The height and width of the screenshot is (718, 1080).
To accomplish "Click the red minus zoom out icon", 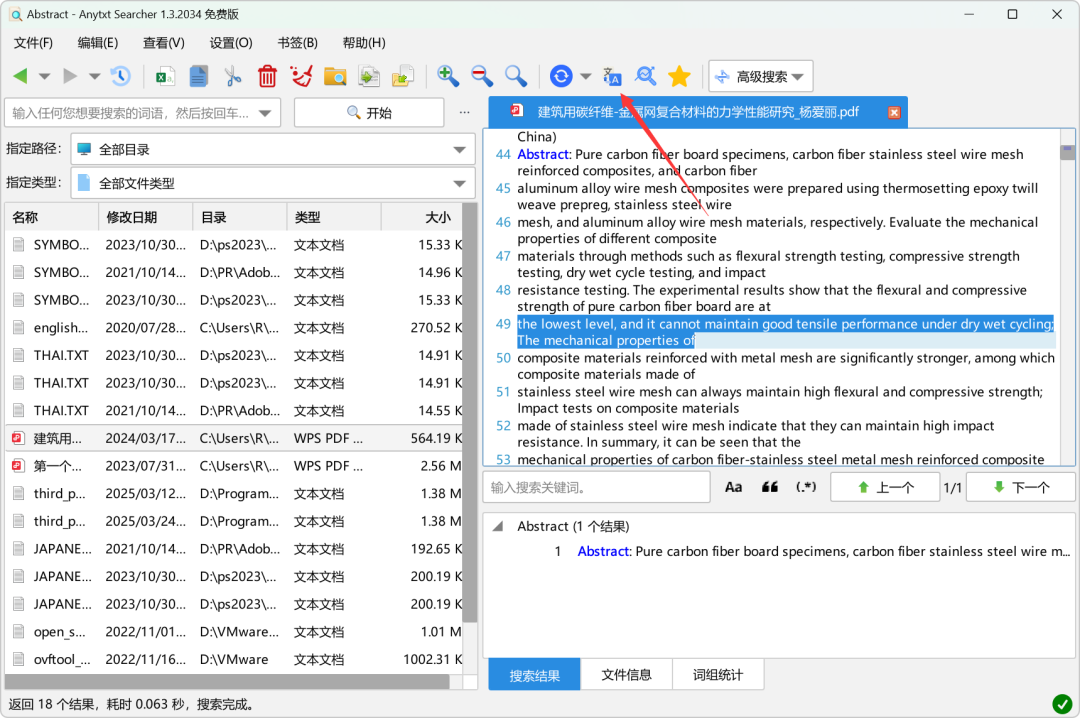I will coord(482,76).
